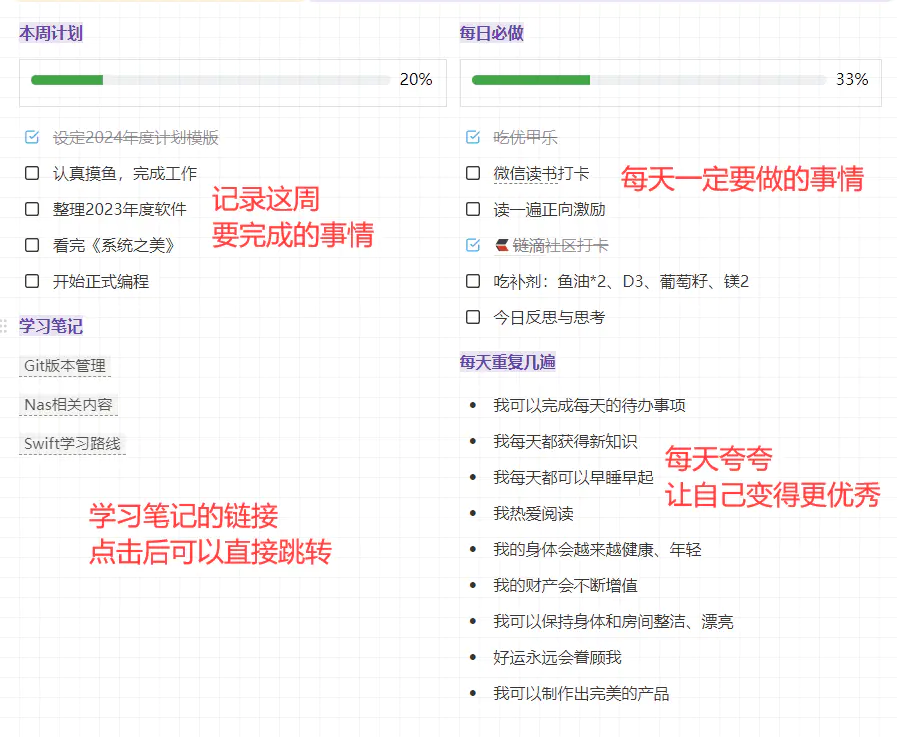
Task: Click the 整理2023年度软件 task text
Action: click(120, 209)
